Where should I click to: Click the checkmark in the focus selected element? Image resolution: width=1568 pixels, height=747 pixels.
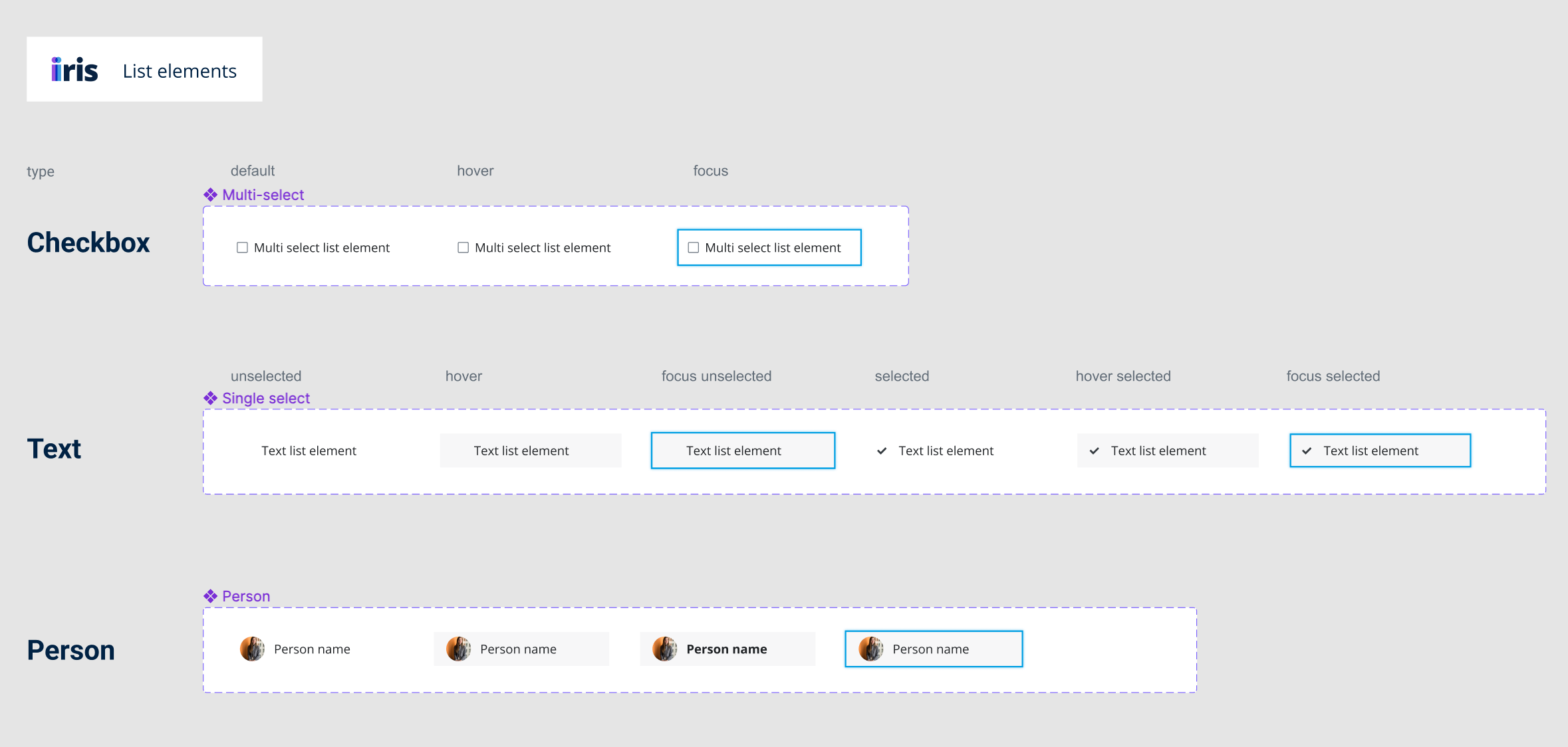tap(1307, 451)
